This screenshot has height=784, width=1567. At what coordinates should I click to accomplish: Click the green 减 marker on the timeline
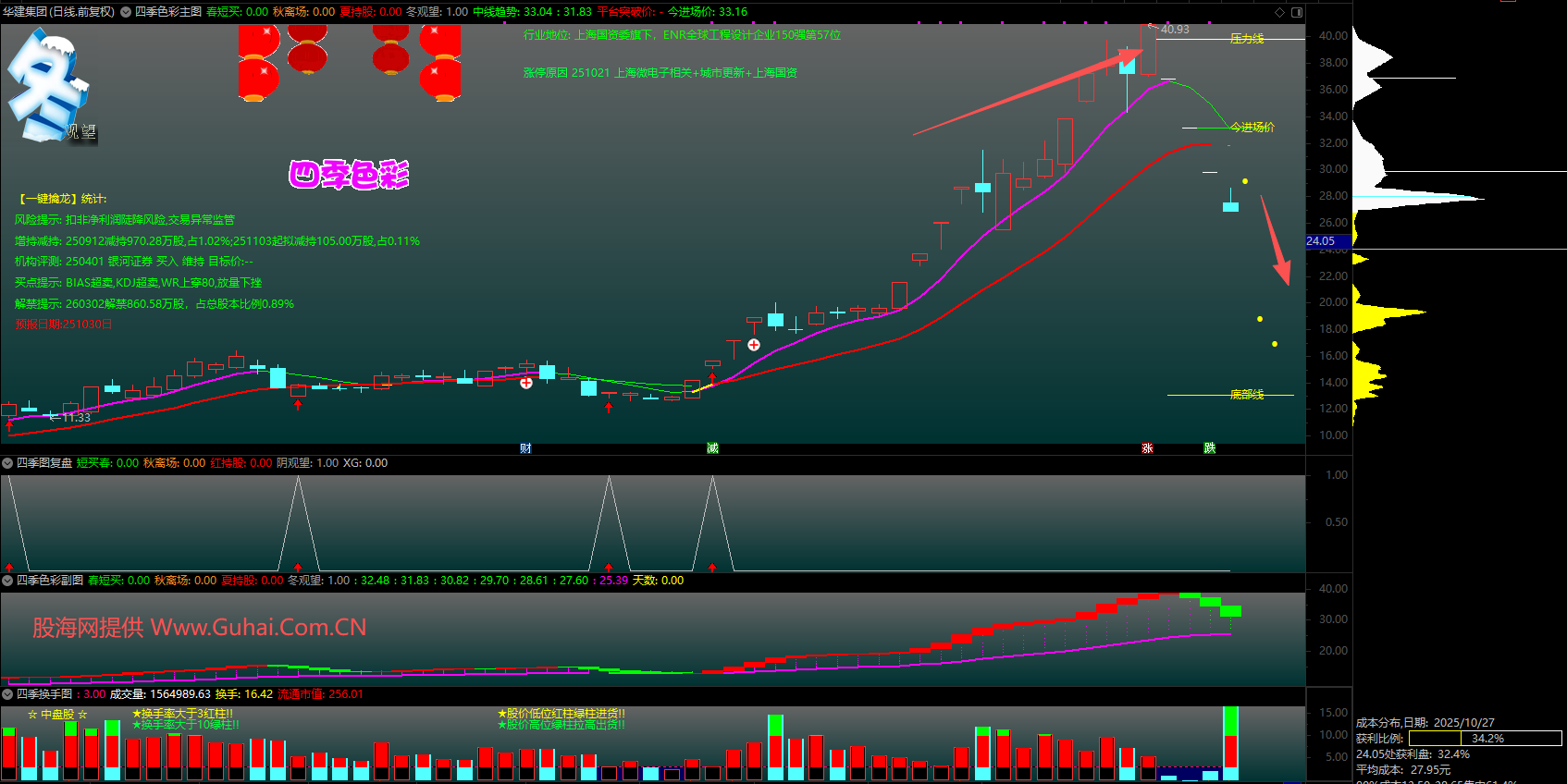[712, 448]
